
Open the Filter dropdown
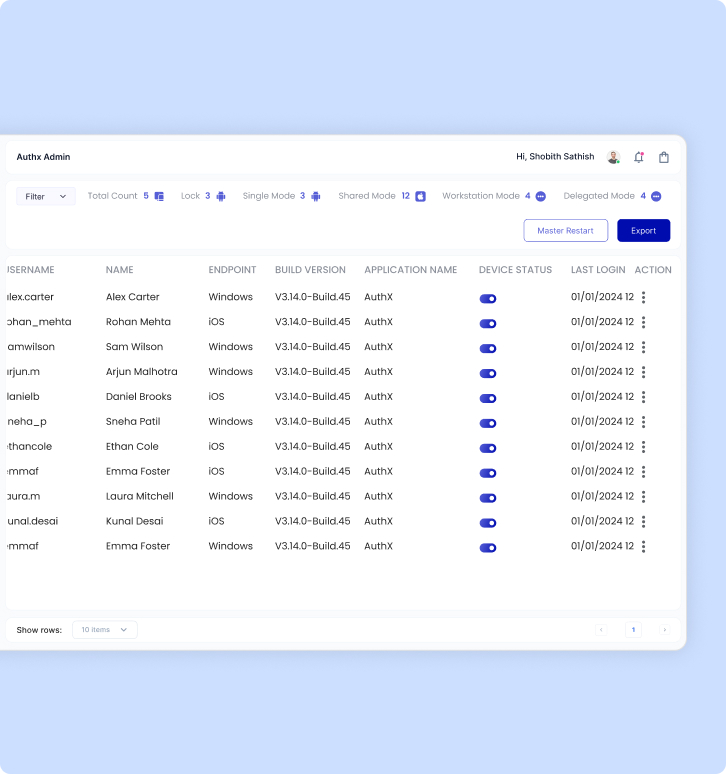click(46, 196)
